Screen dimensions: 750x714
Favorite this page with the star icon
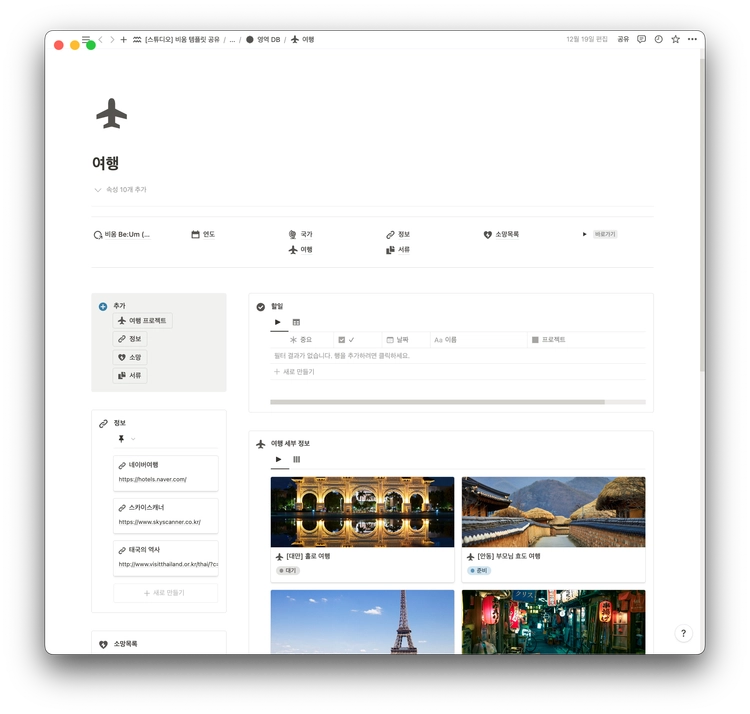point(675,40)
